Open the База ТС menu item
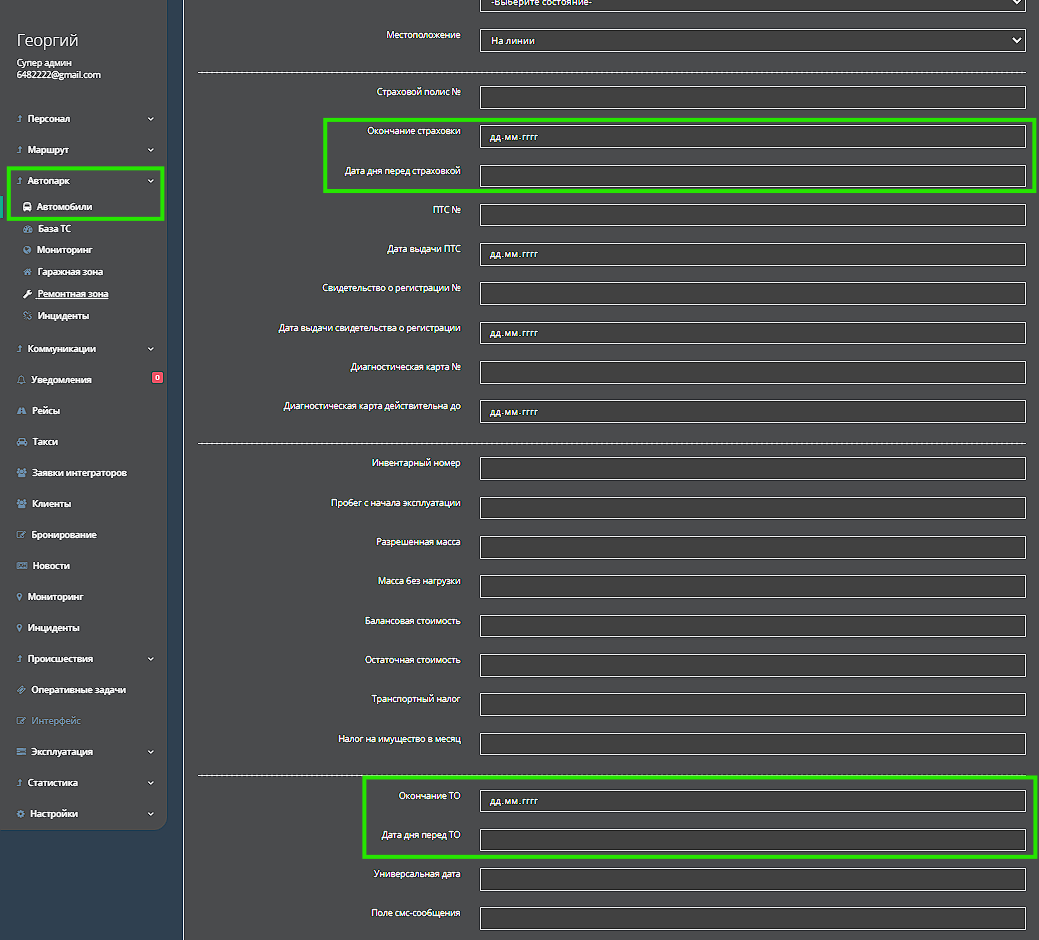 54,229
